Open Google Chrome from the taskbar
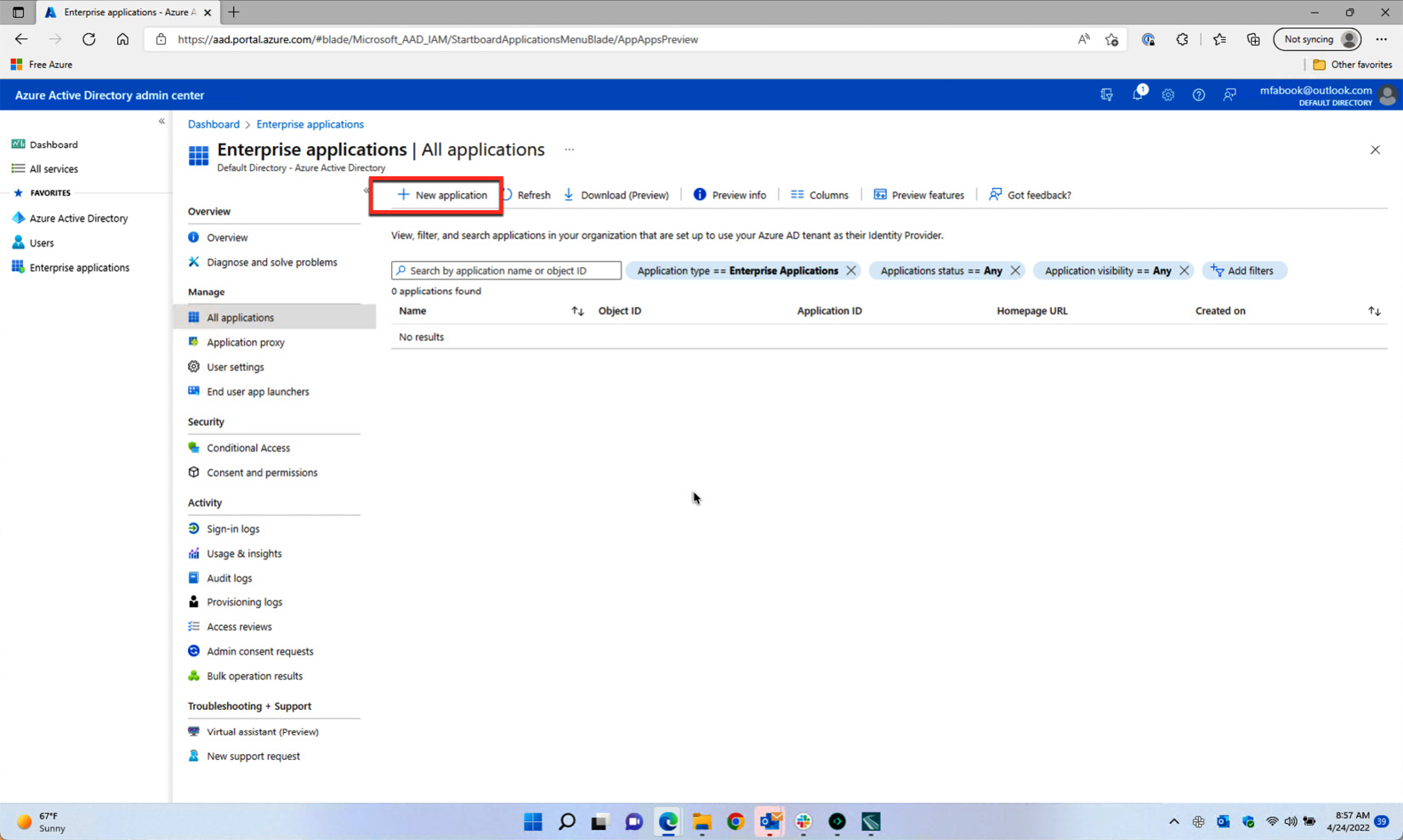This screenshot has width=1403, height=840. (736, 821)
